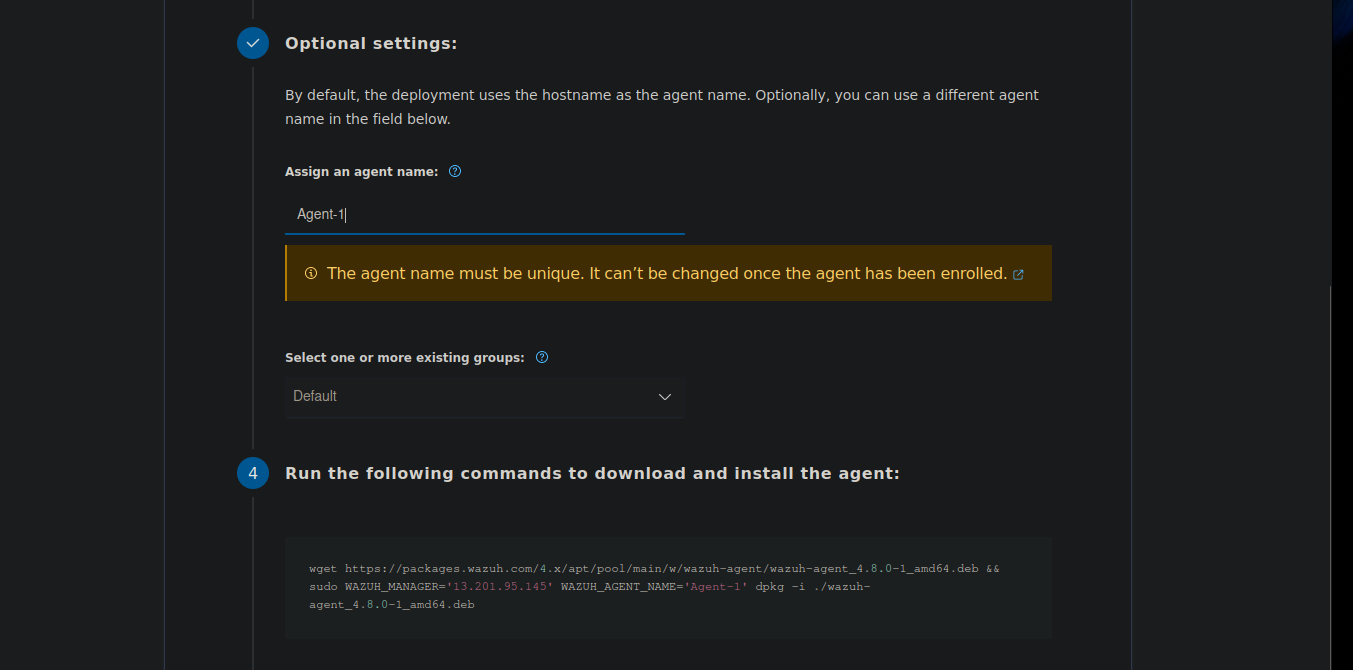Image resolution: width=1353 pixels, height=670 pixels.
Task: Click the 'Run the following commands' heading
Action: coord(593,473)
